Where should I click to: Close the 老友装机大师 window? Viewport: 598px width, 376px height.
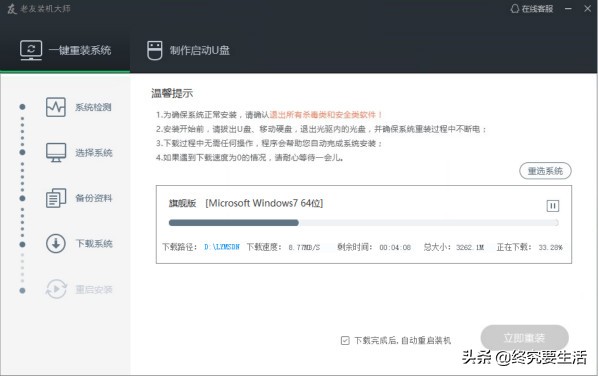(588, 8)
